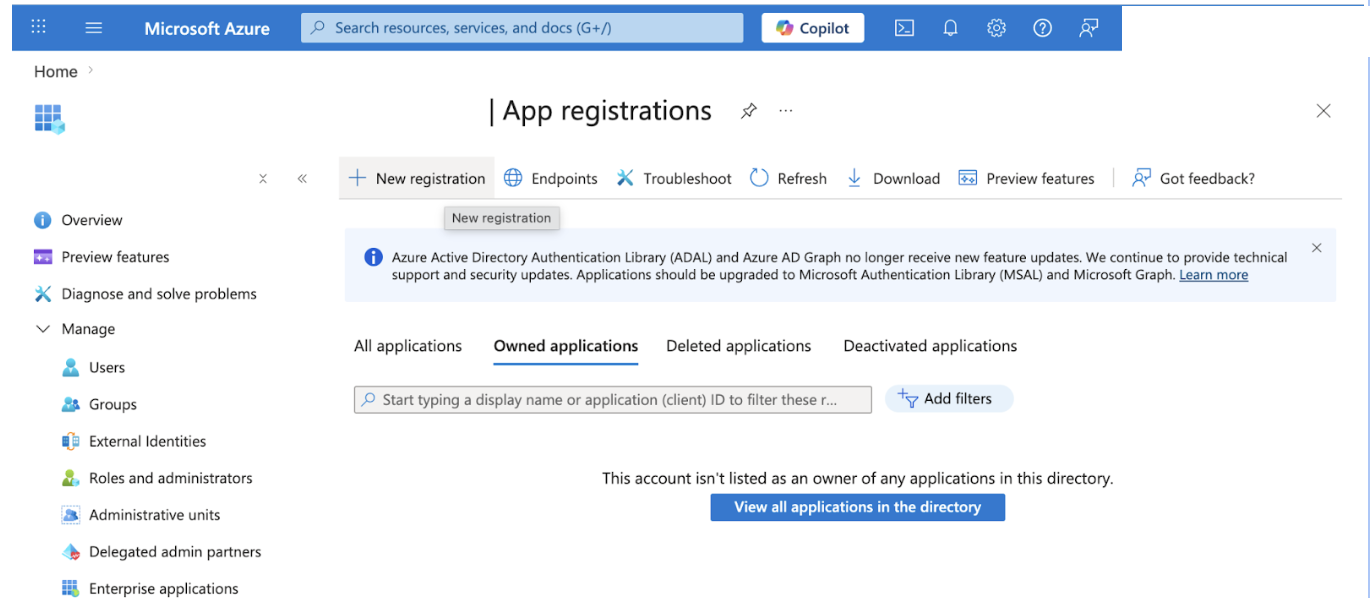Focus the search resources, services, and docs box
This screenshot has width=1370, height=598.
click(x=522, y=28)
